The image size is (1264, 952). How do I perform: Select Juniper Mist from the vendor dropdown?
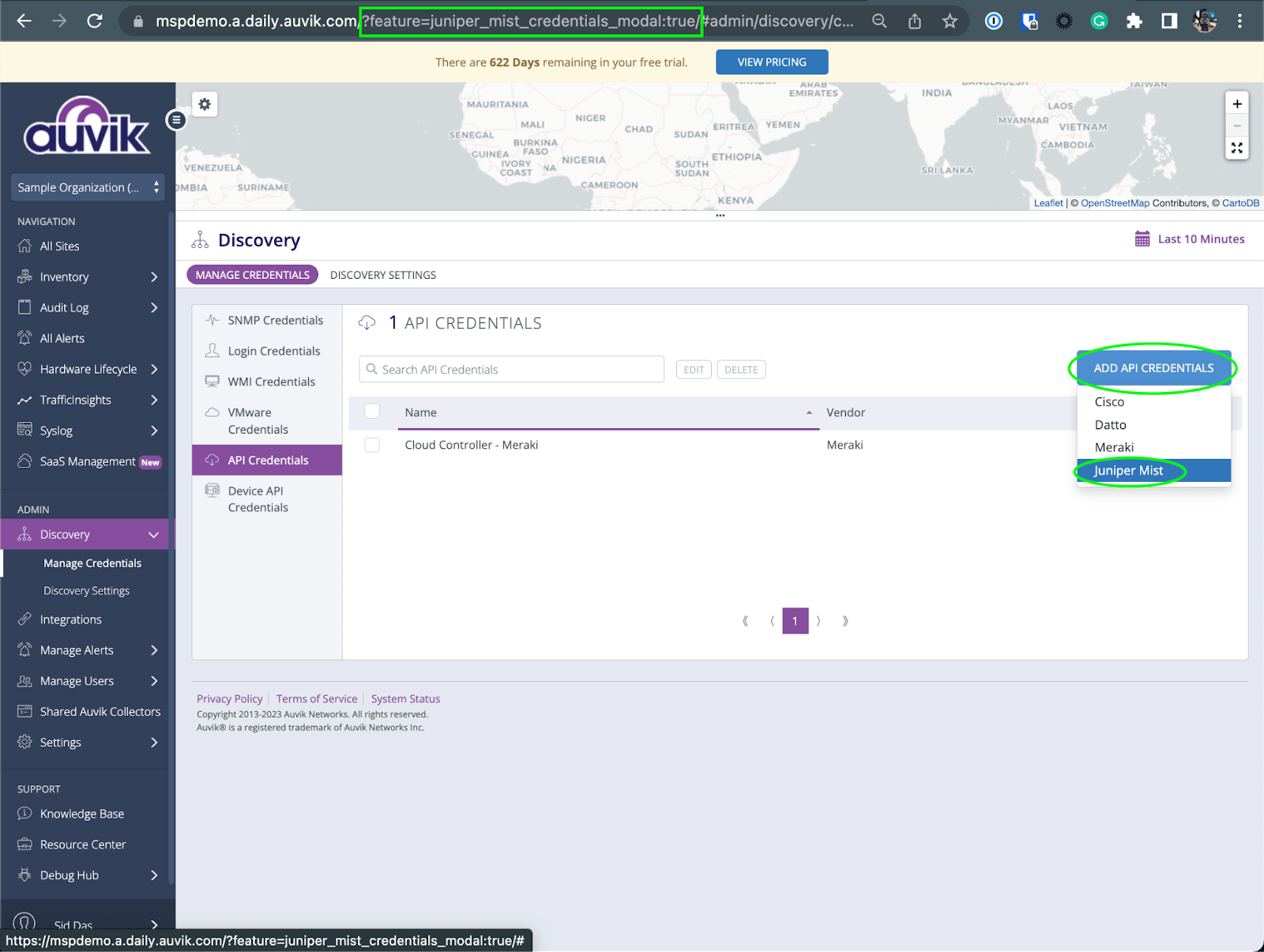point(1128,470)
